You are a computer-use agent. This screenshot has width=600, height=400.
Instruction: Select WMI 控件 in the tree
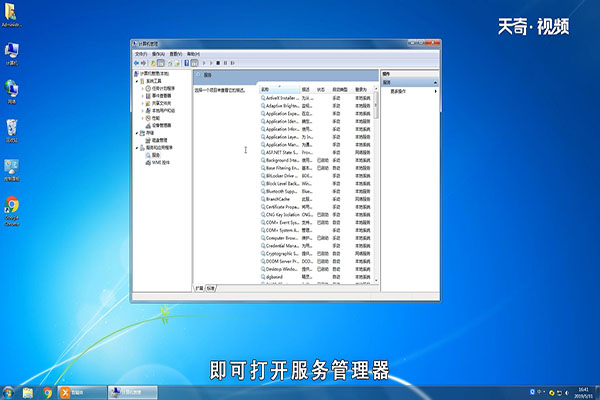click(x=158, y=162)
